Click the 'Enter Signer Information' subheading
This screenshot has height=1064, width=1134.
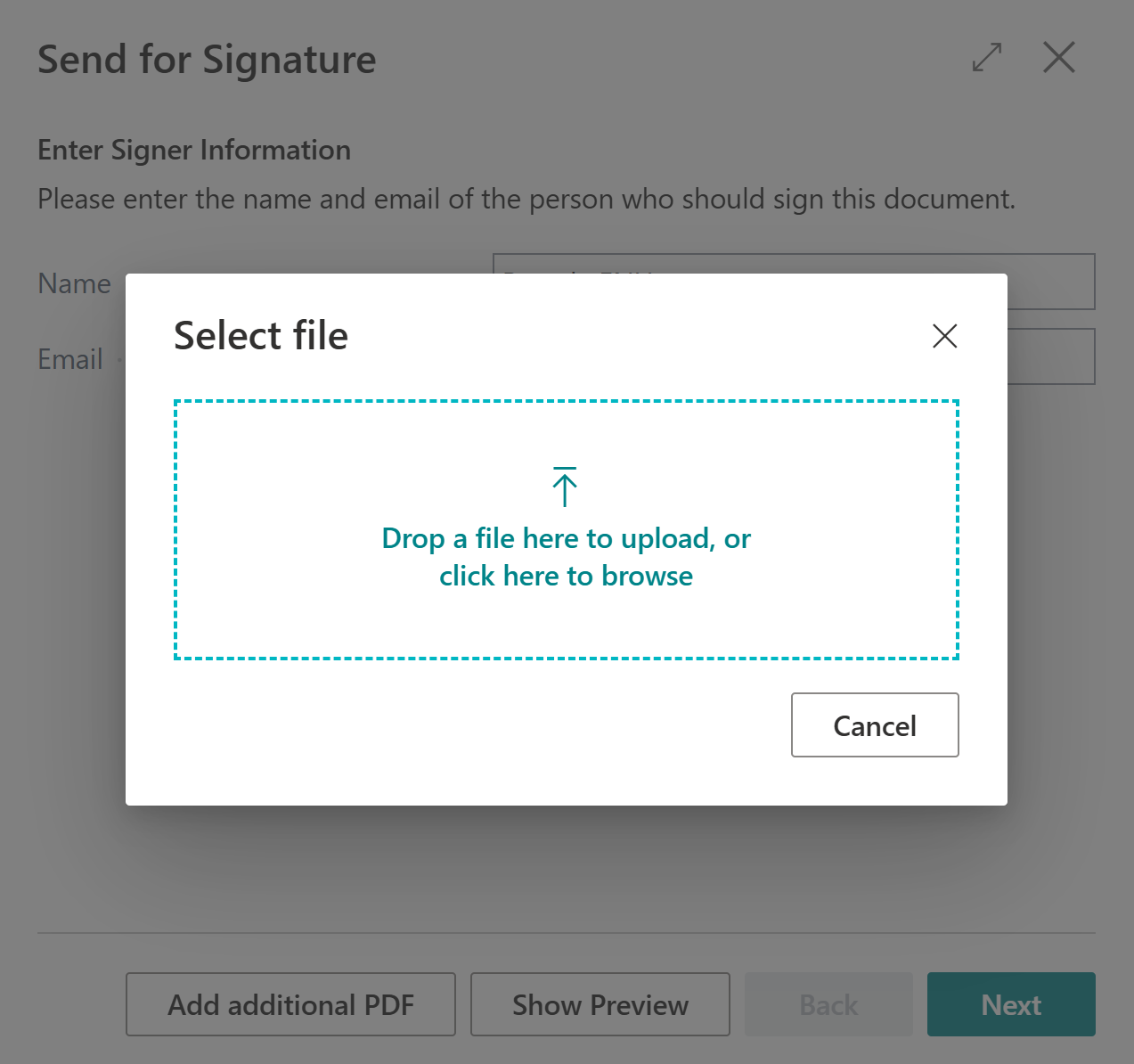(x=194, y=150)
